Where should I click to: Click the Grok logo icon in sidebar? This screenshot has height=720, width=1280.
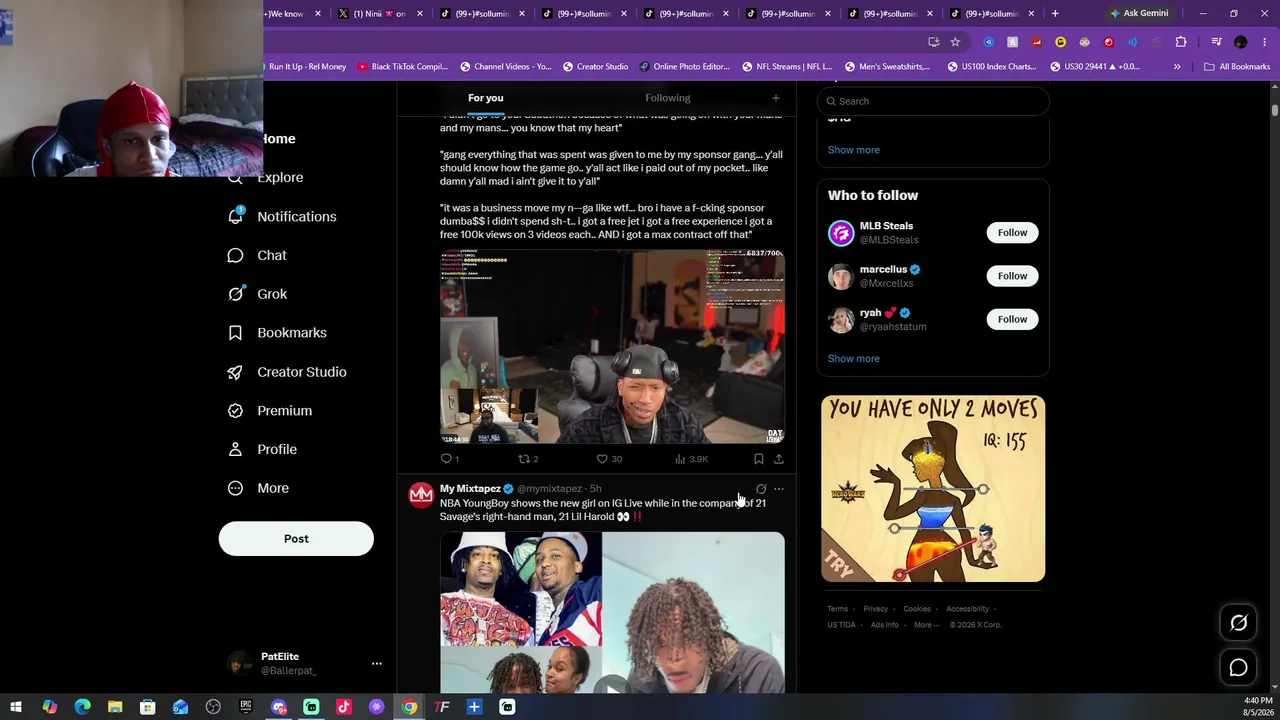[x=235, y=294]
